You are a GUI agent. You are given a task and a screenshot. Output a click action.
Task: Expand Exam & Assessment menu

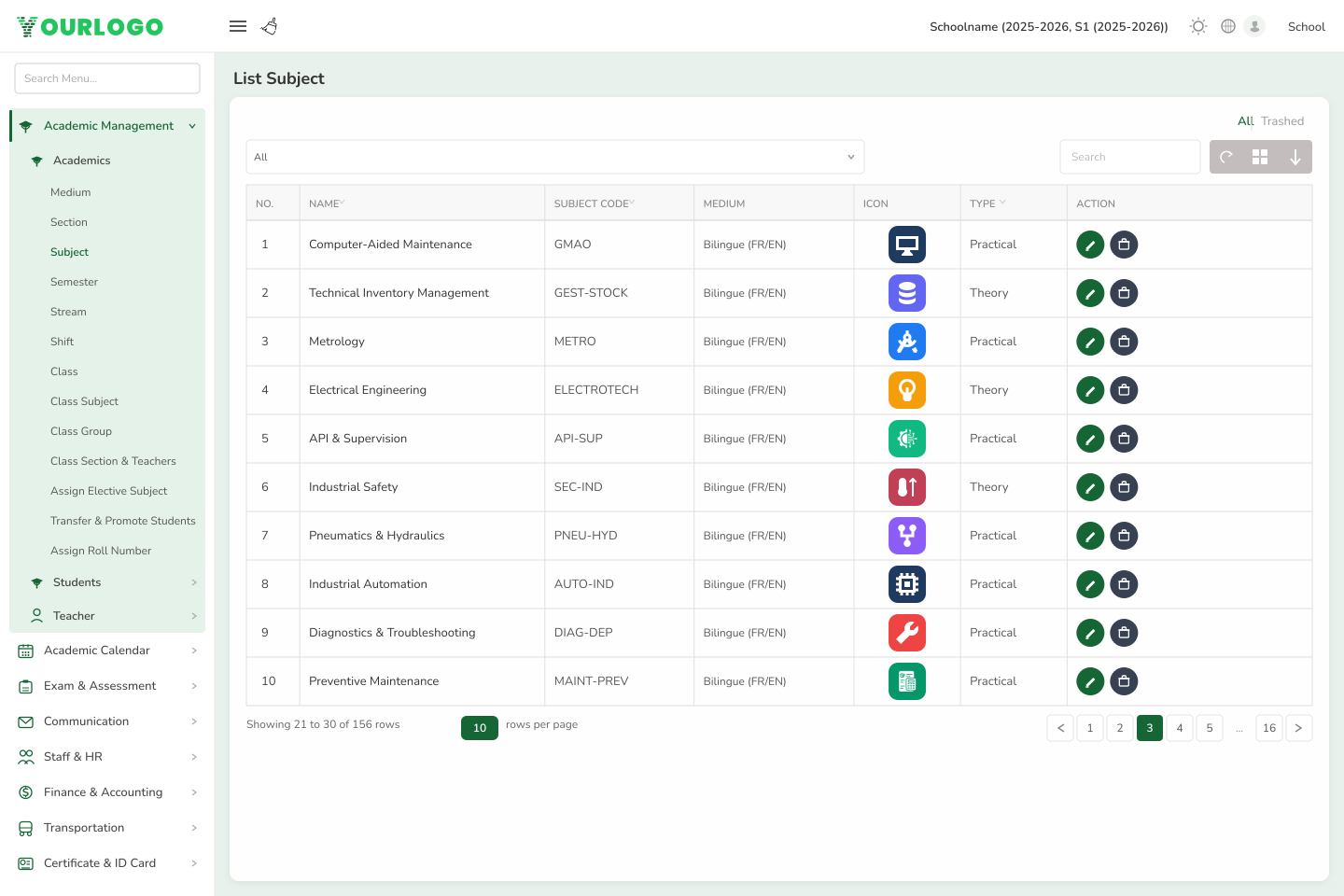107,686
